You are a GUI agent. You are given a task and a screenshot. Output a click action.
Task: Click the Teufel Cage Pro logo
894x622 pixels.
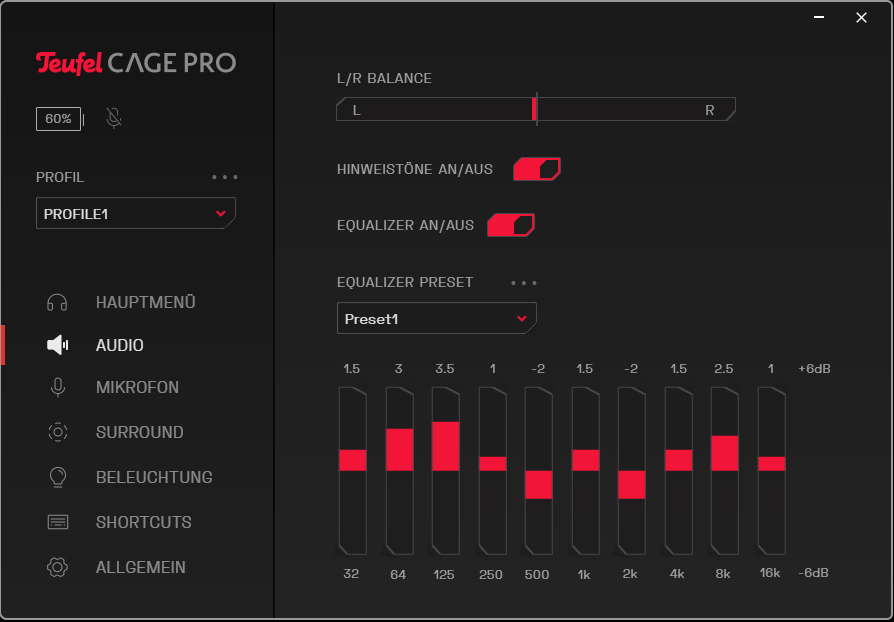[x=136, y=63]
